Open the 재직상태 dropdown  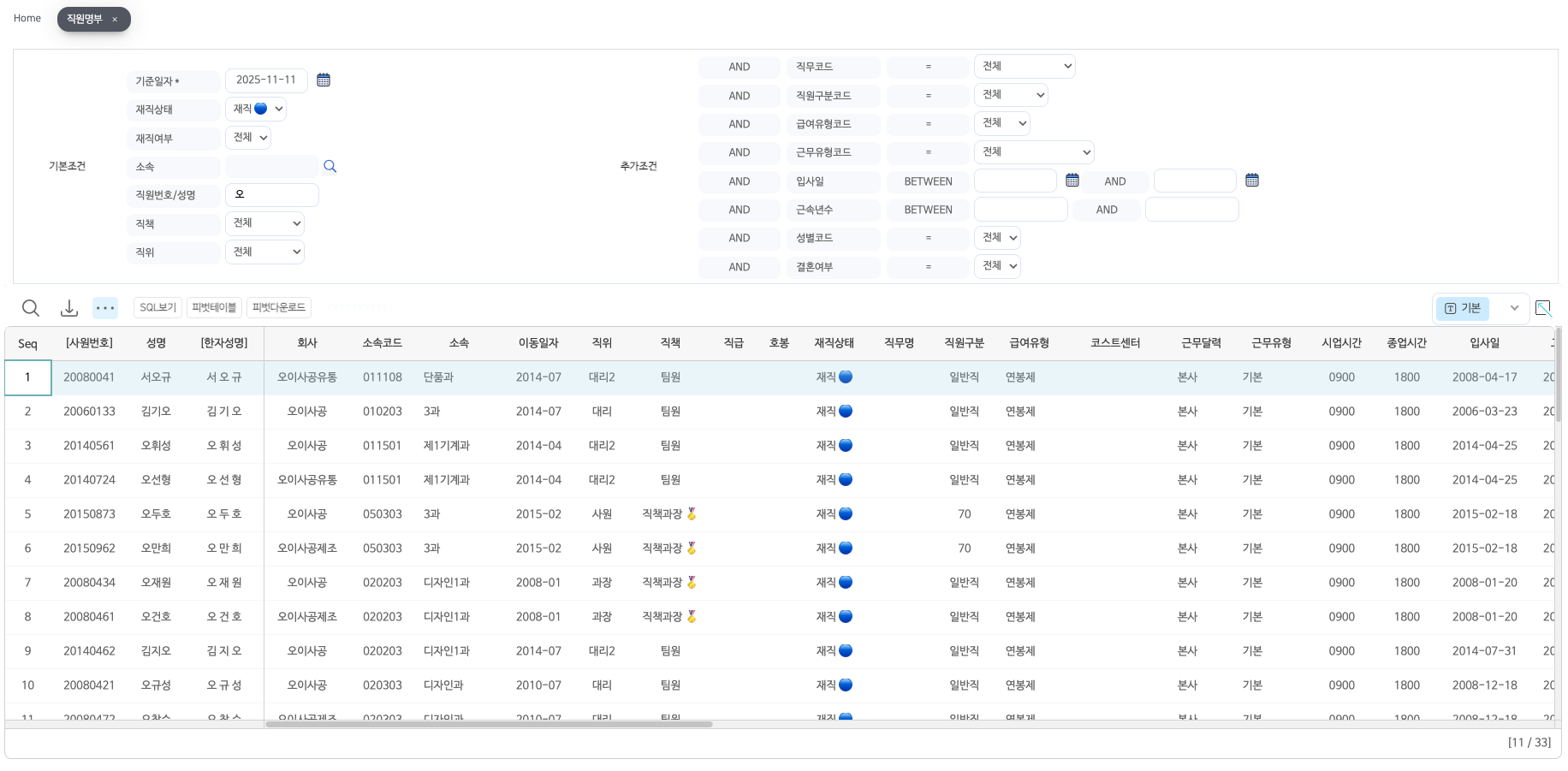tap(256, 109)
